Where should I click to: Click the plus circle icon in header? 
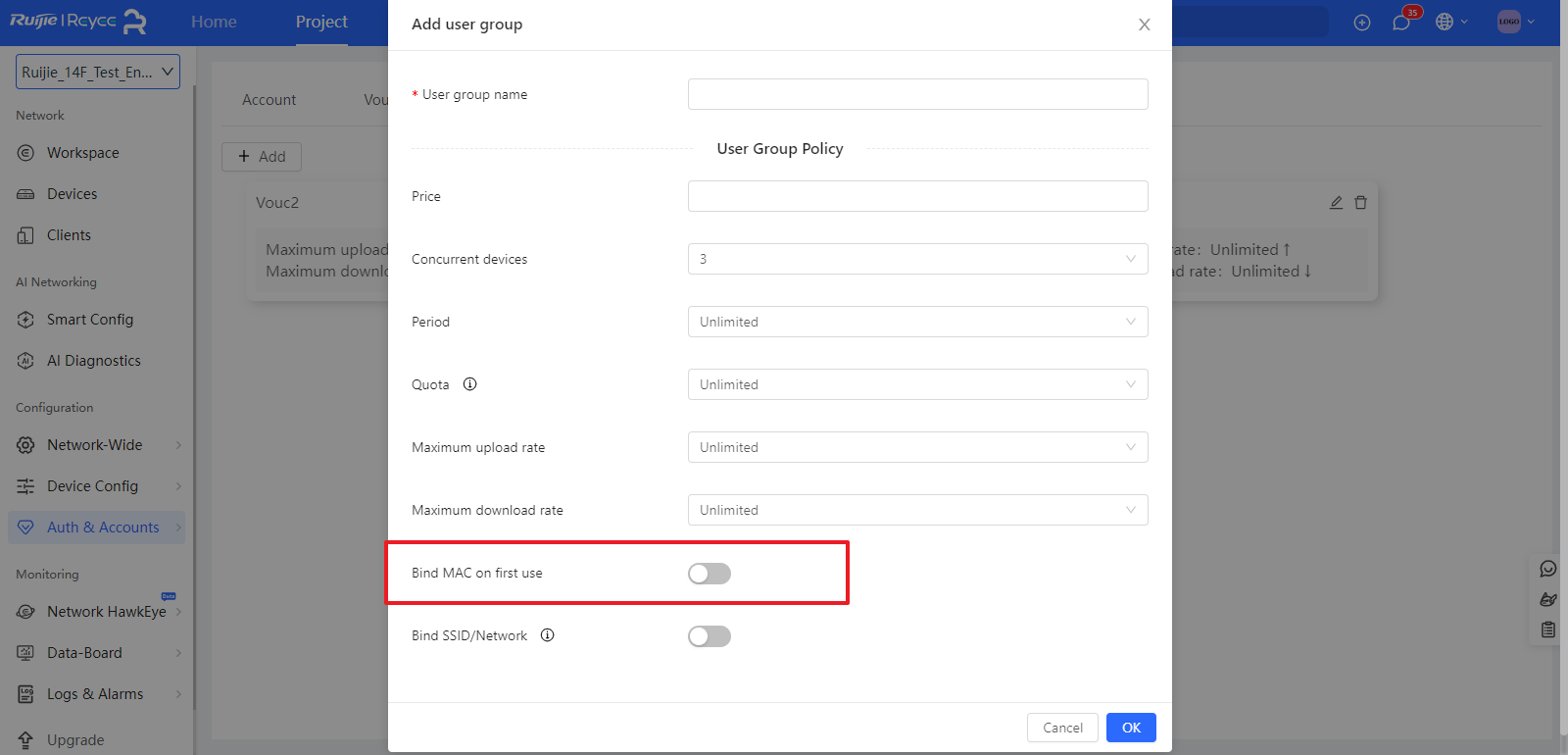point(1362,23)
